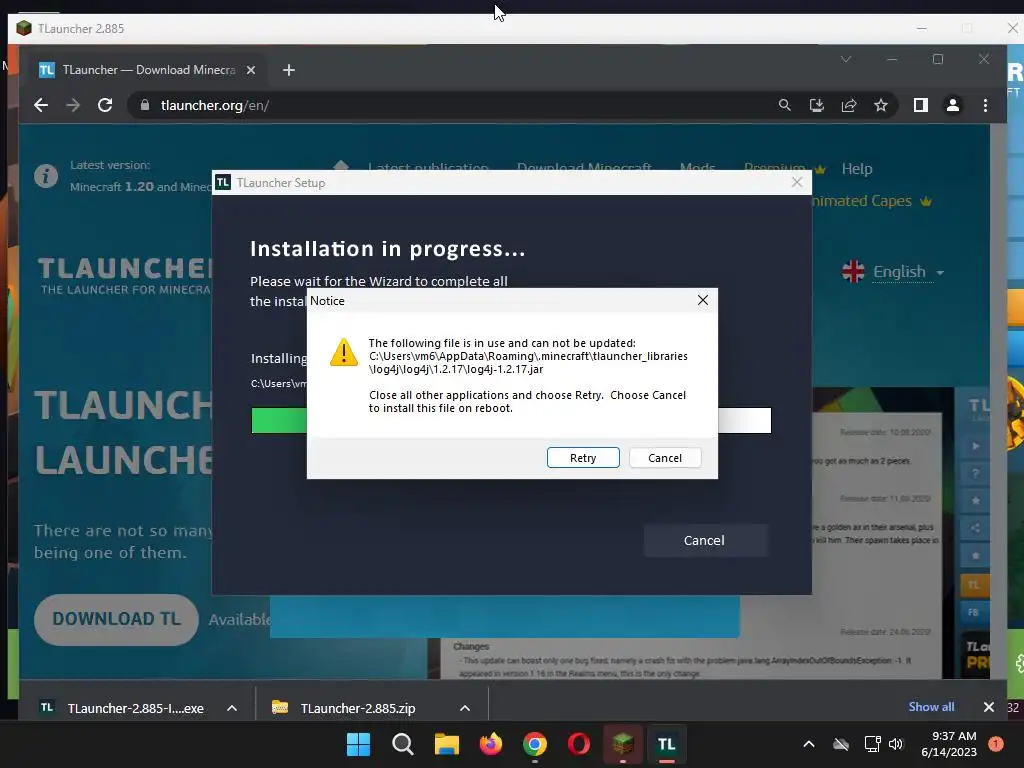Close the Notice dialog

click(x=703, y=300)
